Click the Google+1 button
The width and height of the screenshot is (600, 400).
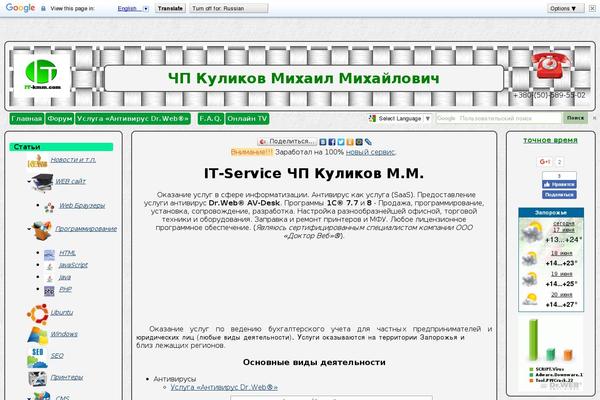(x=545, y=162)
